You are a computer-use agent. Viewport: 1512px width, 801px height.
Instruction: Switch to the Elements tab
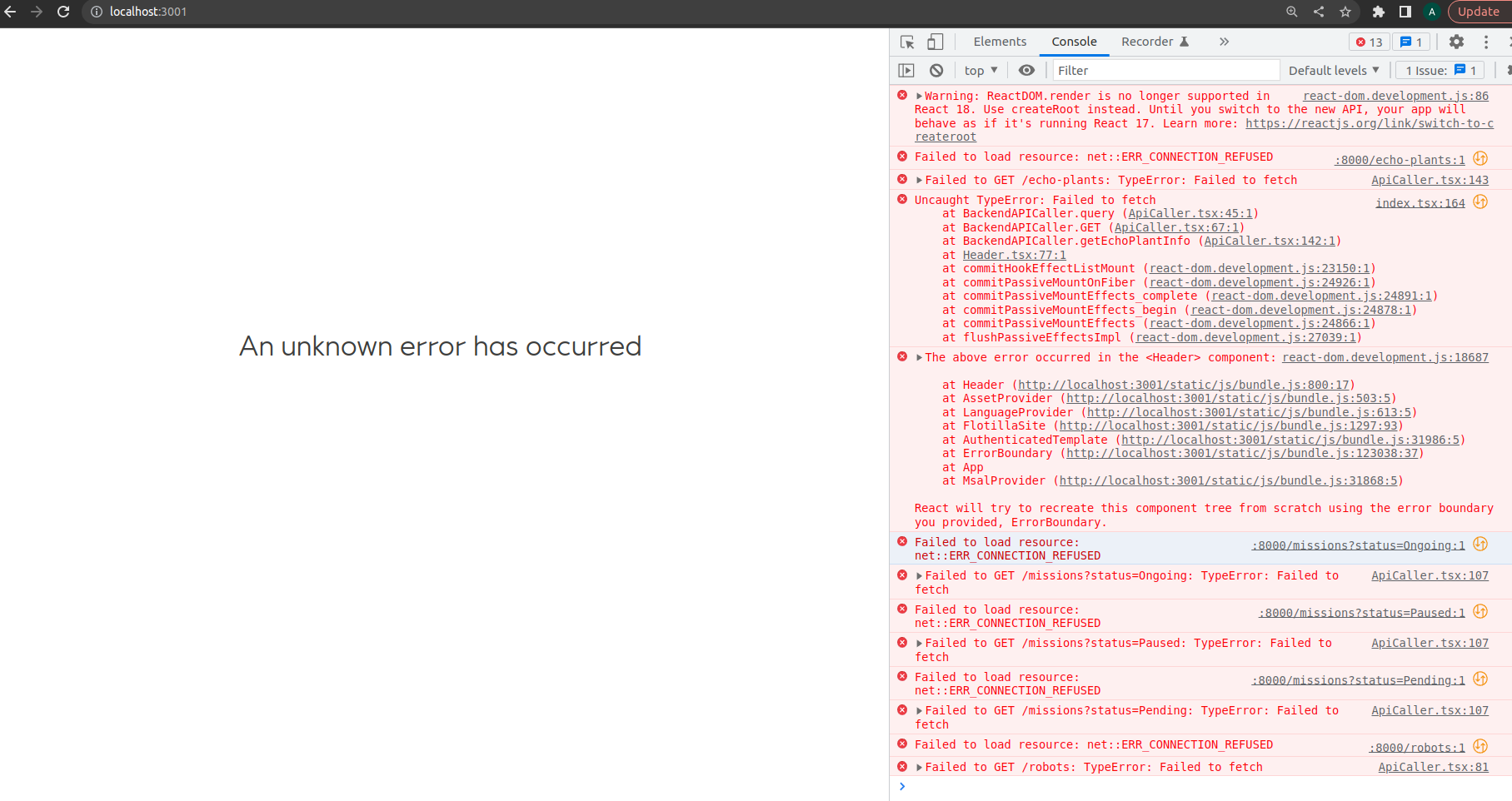(1000, 42)
